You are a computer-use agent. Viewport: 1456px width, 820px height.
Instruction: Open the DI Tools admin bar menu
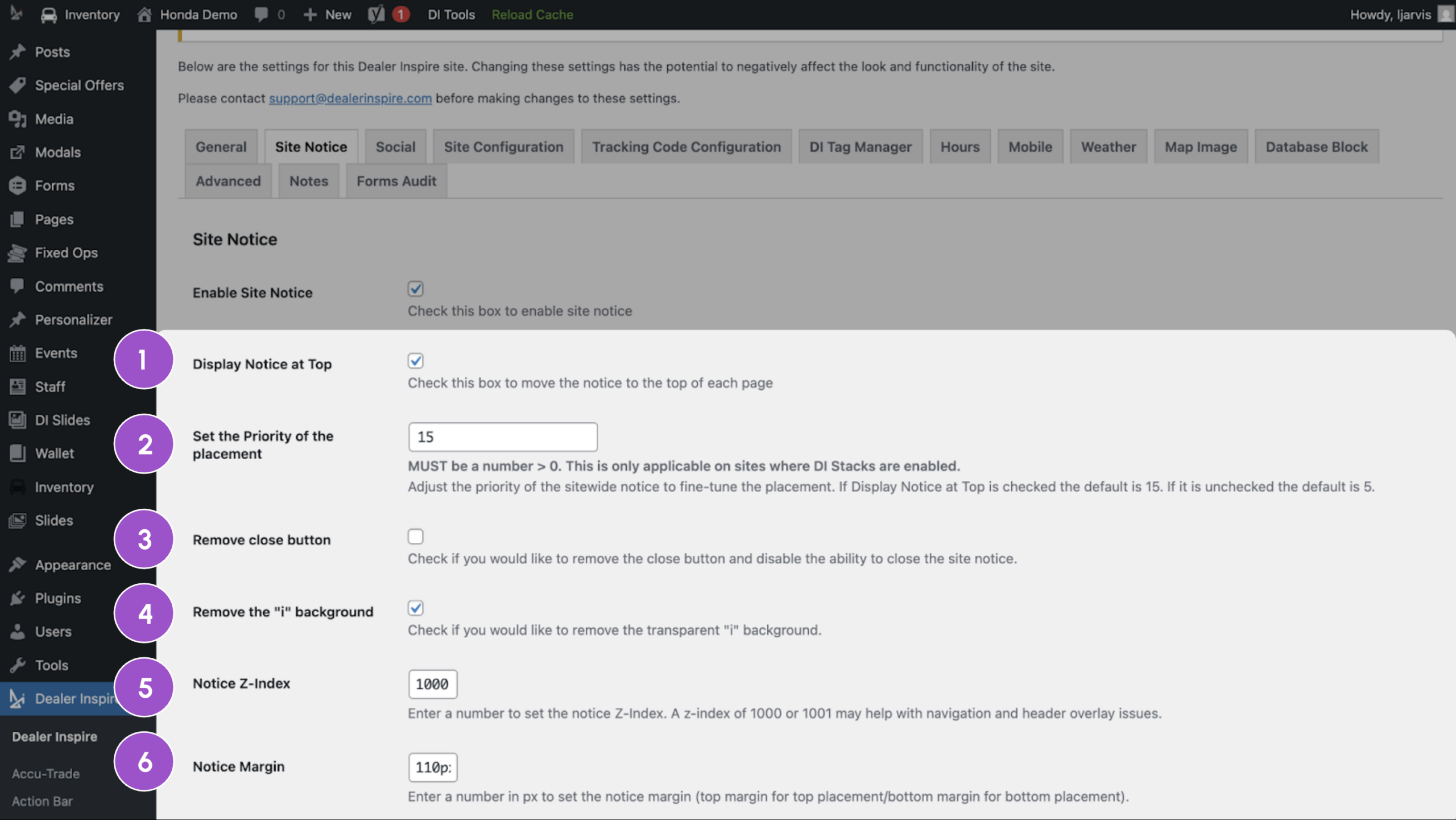click(x=451, y=15)
